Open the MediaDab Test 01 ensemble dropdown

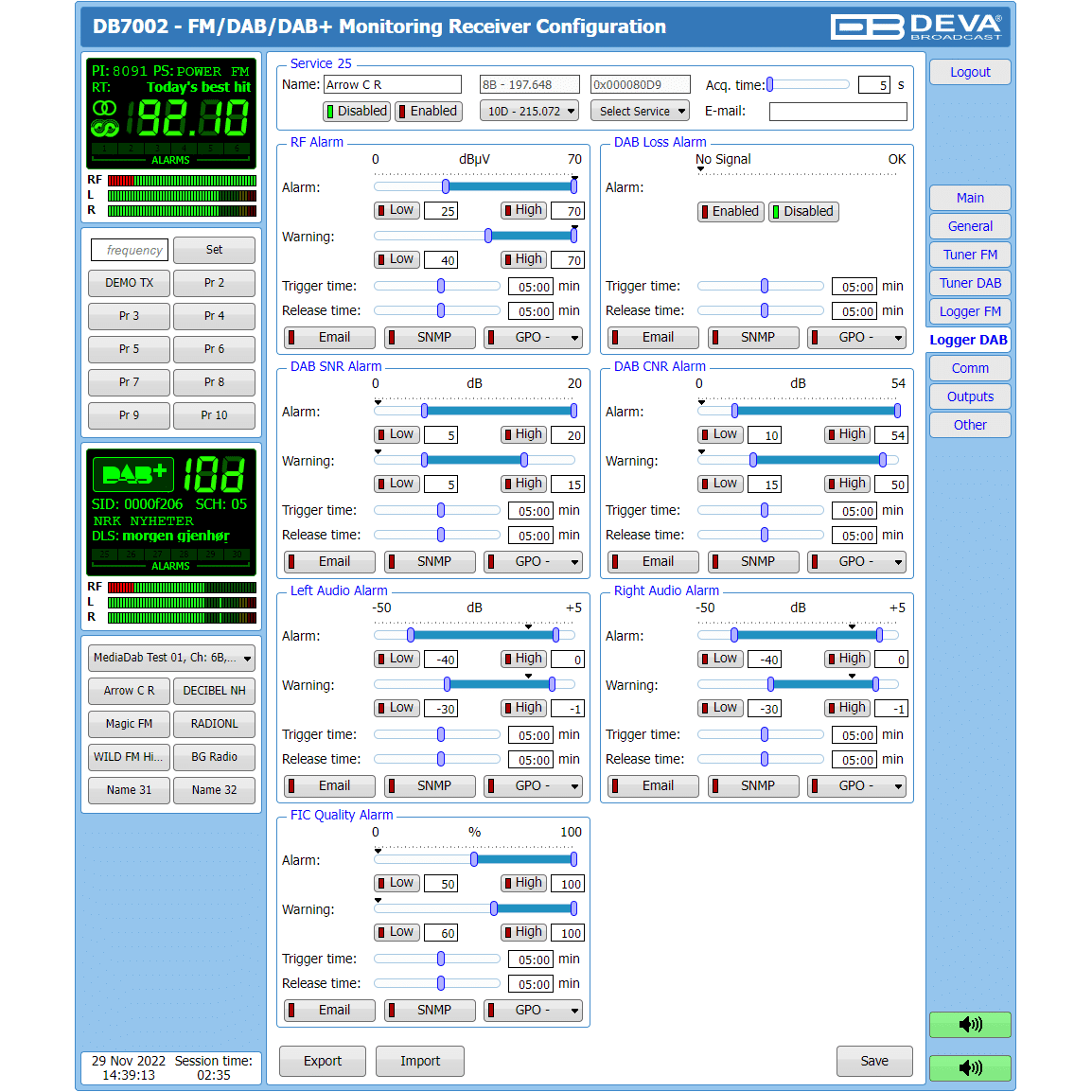(x=172, y=658)
